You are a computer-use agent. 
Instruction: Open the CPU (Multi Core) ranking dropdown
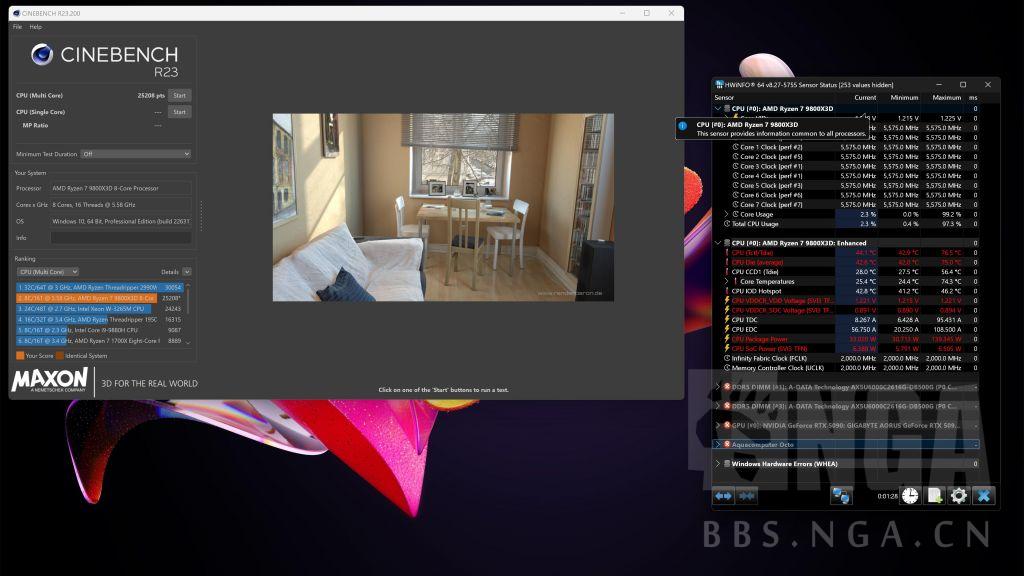47,271
